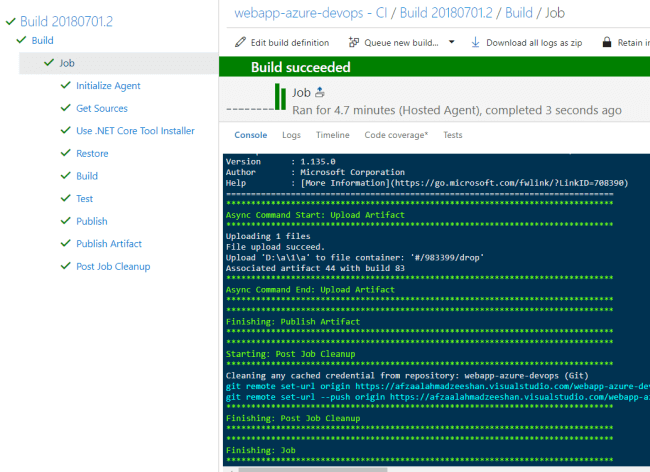650x472 pixels.
Task: Click the Download all logs arrow icon
Action: coord(475,43)
